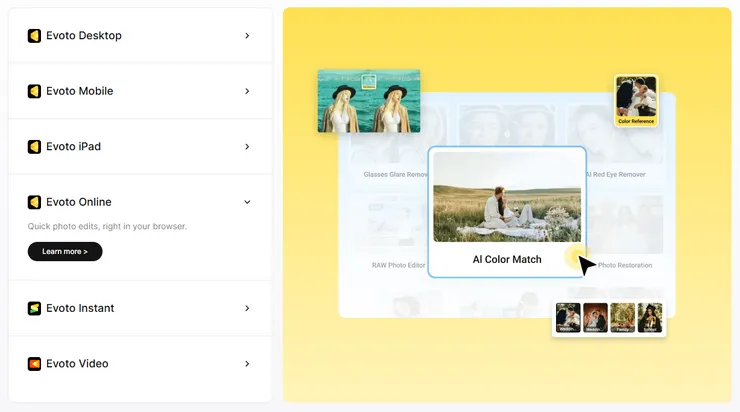
Task: Expand the Evoto Video chevron
Action: [x=247, y=364]
